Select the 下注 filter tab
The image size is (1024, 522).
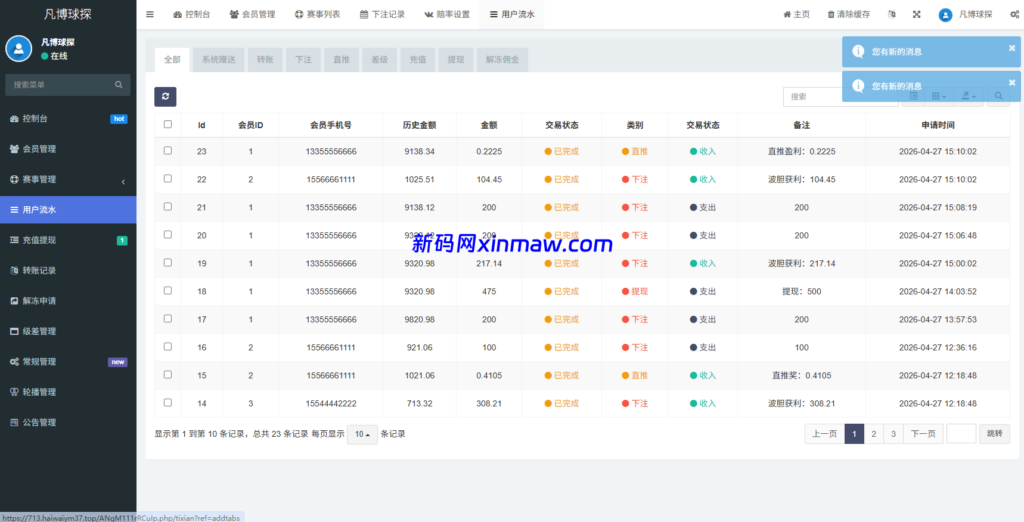pos(303,59)
